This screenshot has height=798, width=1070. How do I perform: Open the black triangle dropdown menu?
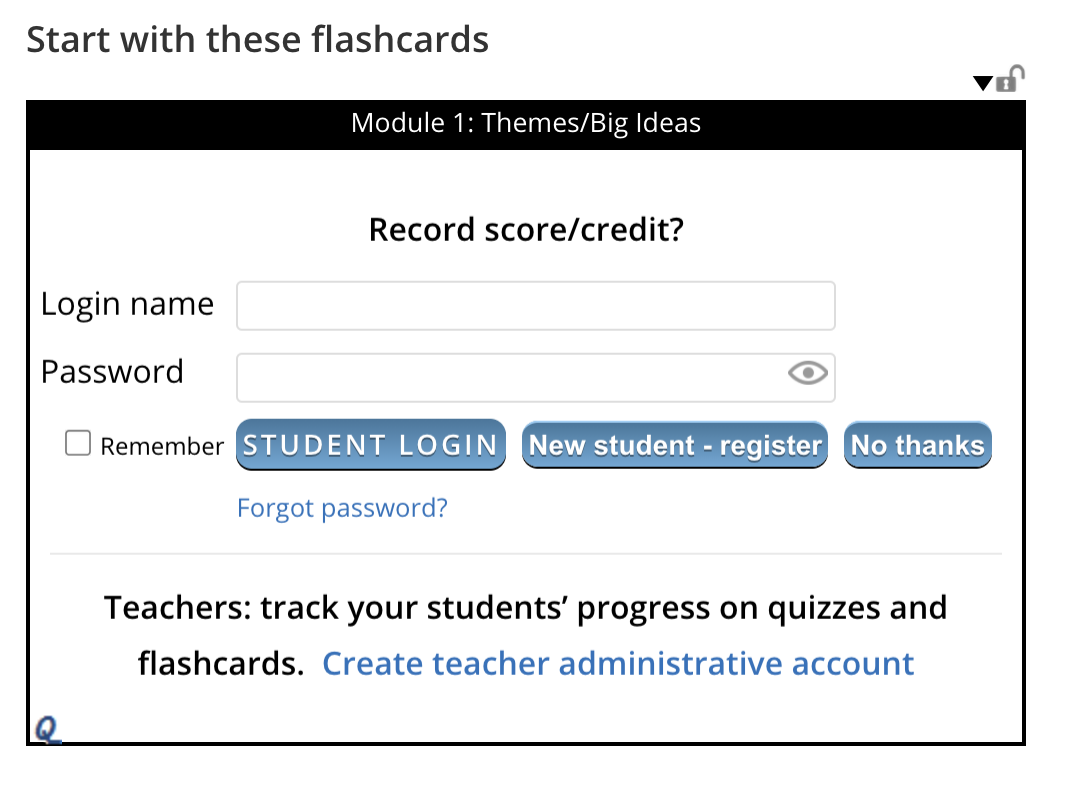pyautogui.click(x=983, y=83)
